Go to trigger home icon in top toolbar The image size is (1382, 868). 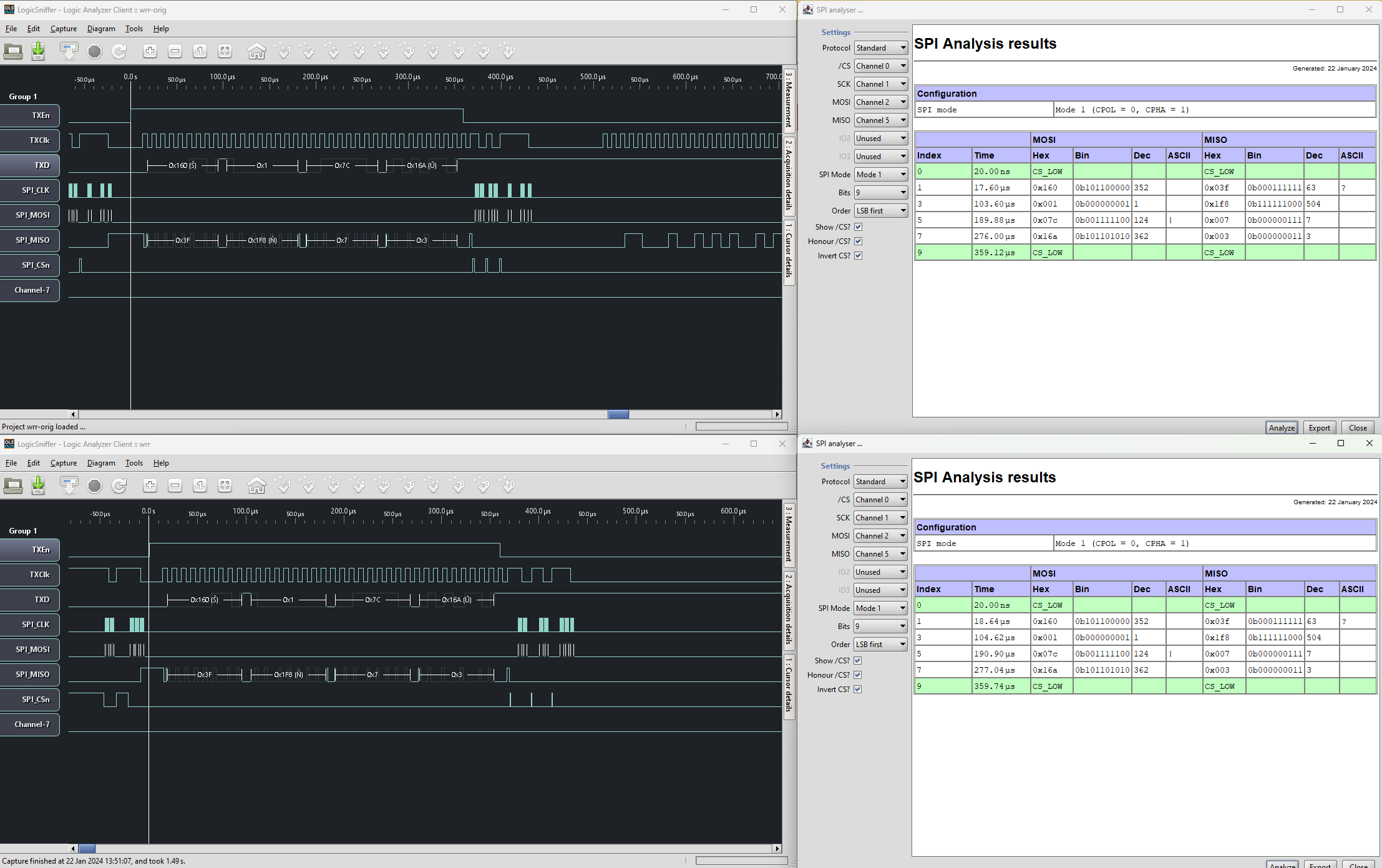click(x=256, y=51)
